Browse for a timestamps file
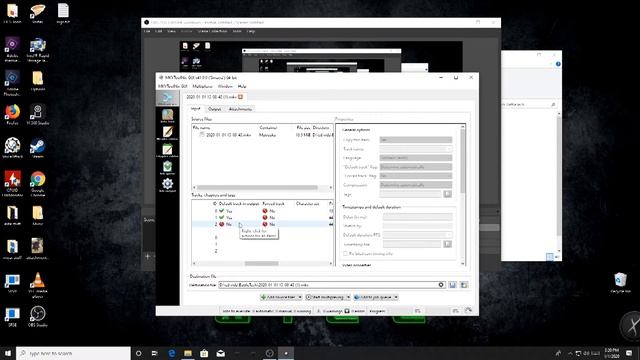 point(448,244)
